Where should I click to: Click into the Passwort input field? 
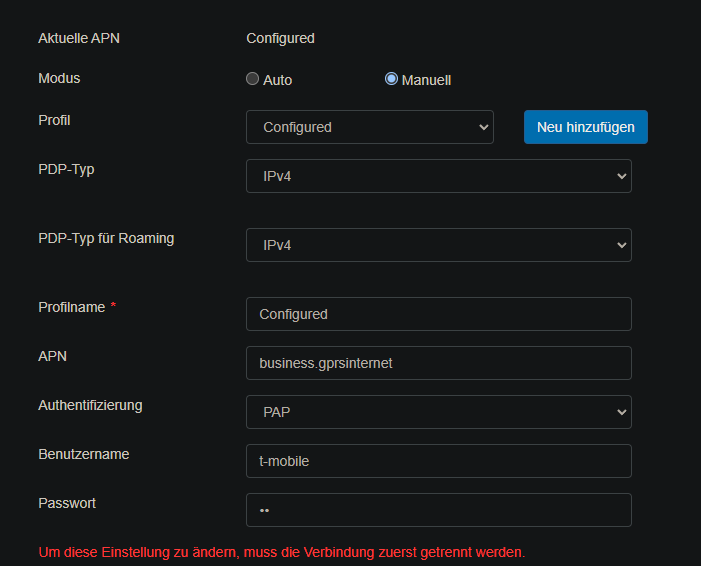(439, 510)
